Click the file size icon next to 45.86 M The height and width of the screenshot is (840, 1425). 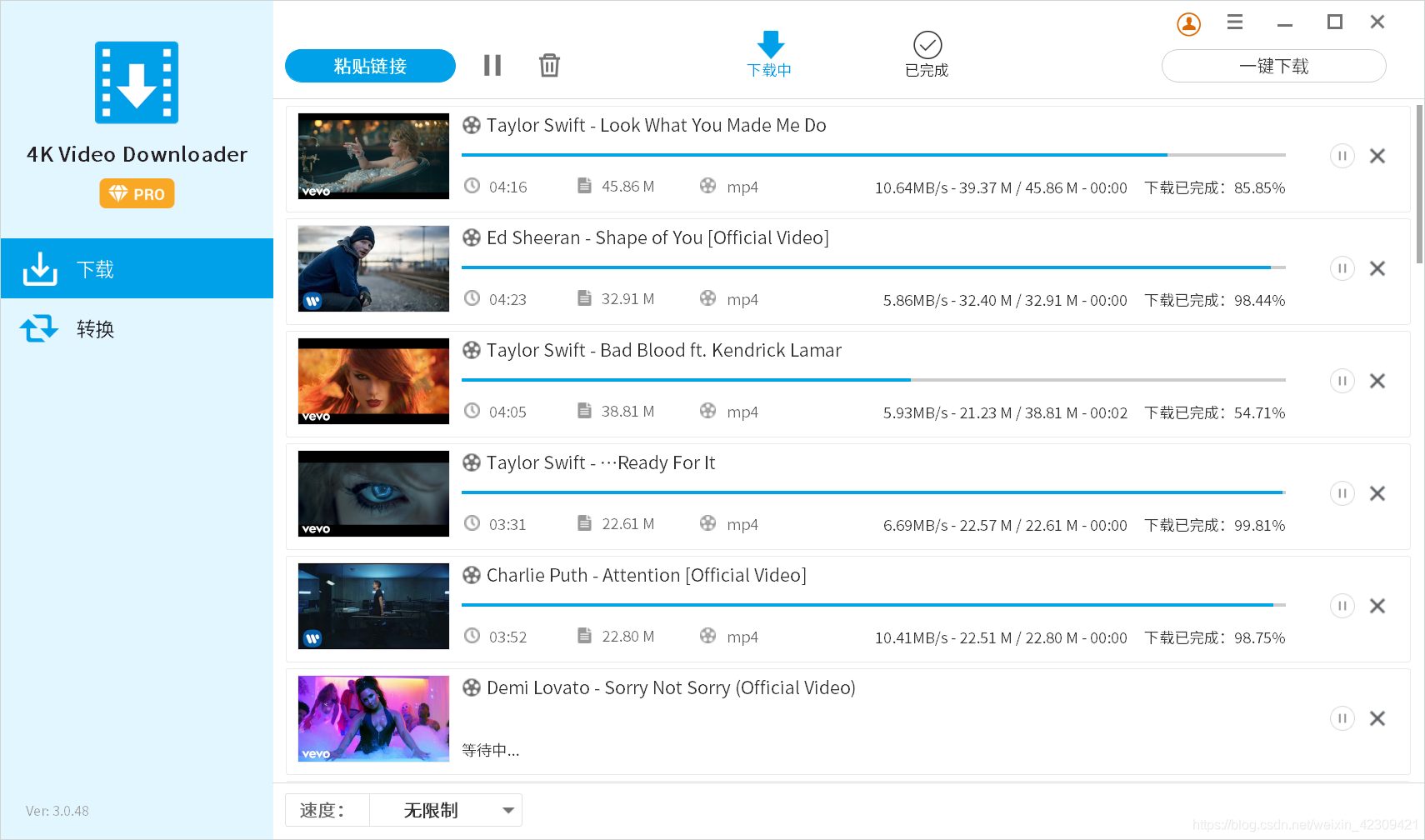tap(584, 185)
